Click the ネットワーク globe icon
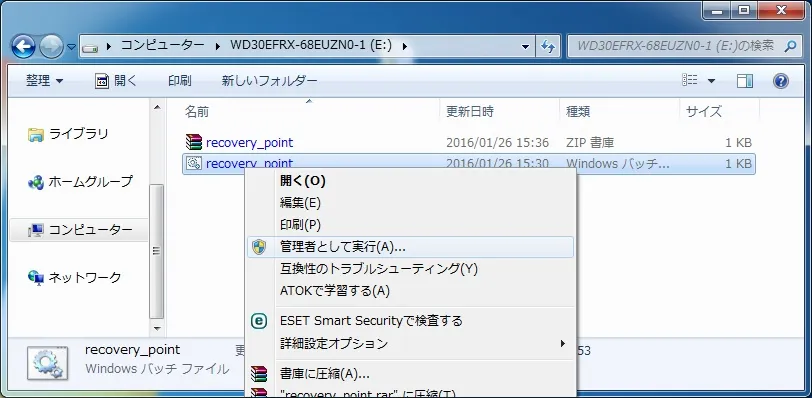The height and width of the screenshot is (398, 812). click(36, 278)
